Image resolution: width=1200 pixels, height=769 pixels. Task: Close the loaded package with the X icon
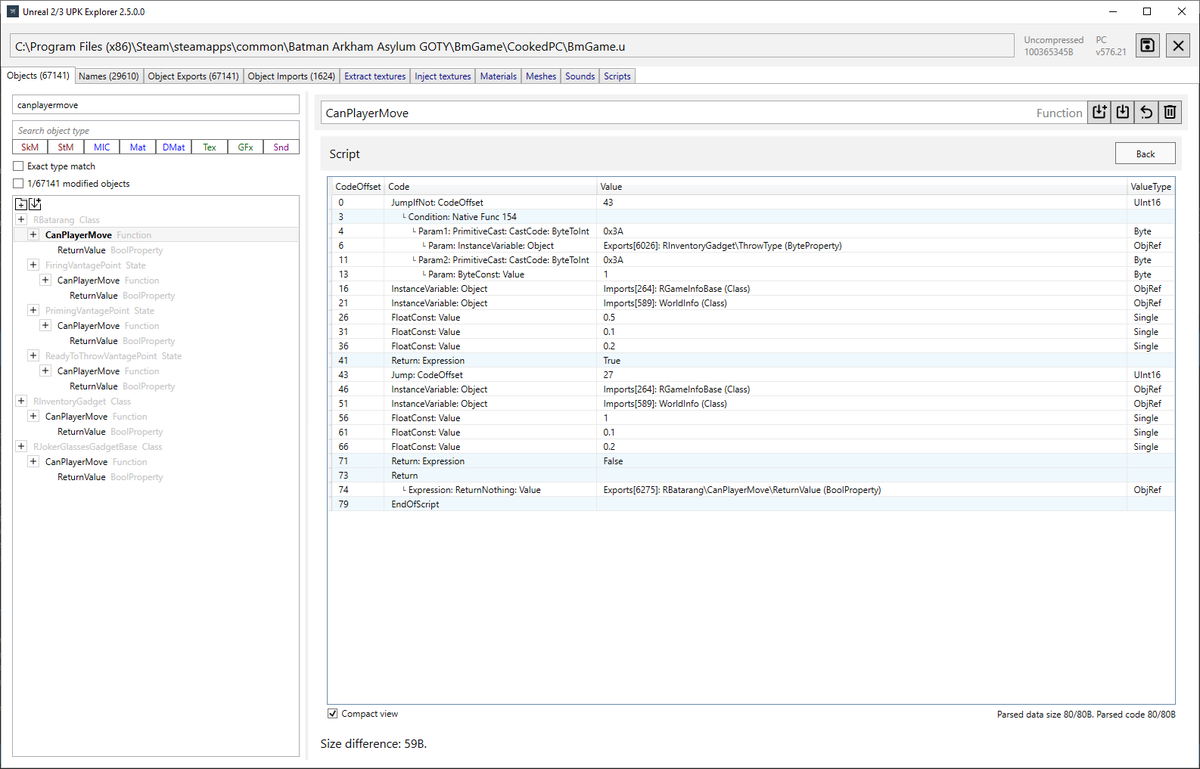click(1177, 45)
